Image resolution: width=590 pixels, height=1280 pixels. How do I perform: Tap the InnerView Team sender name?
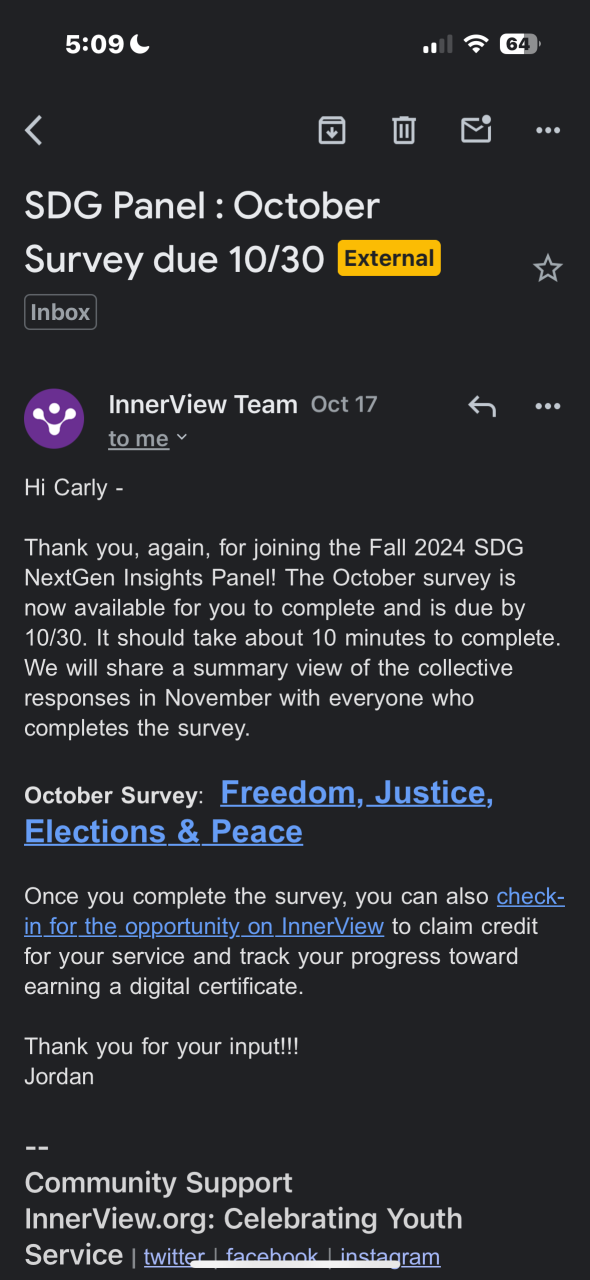point(203,404)
